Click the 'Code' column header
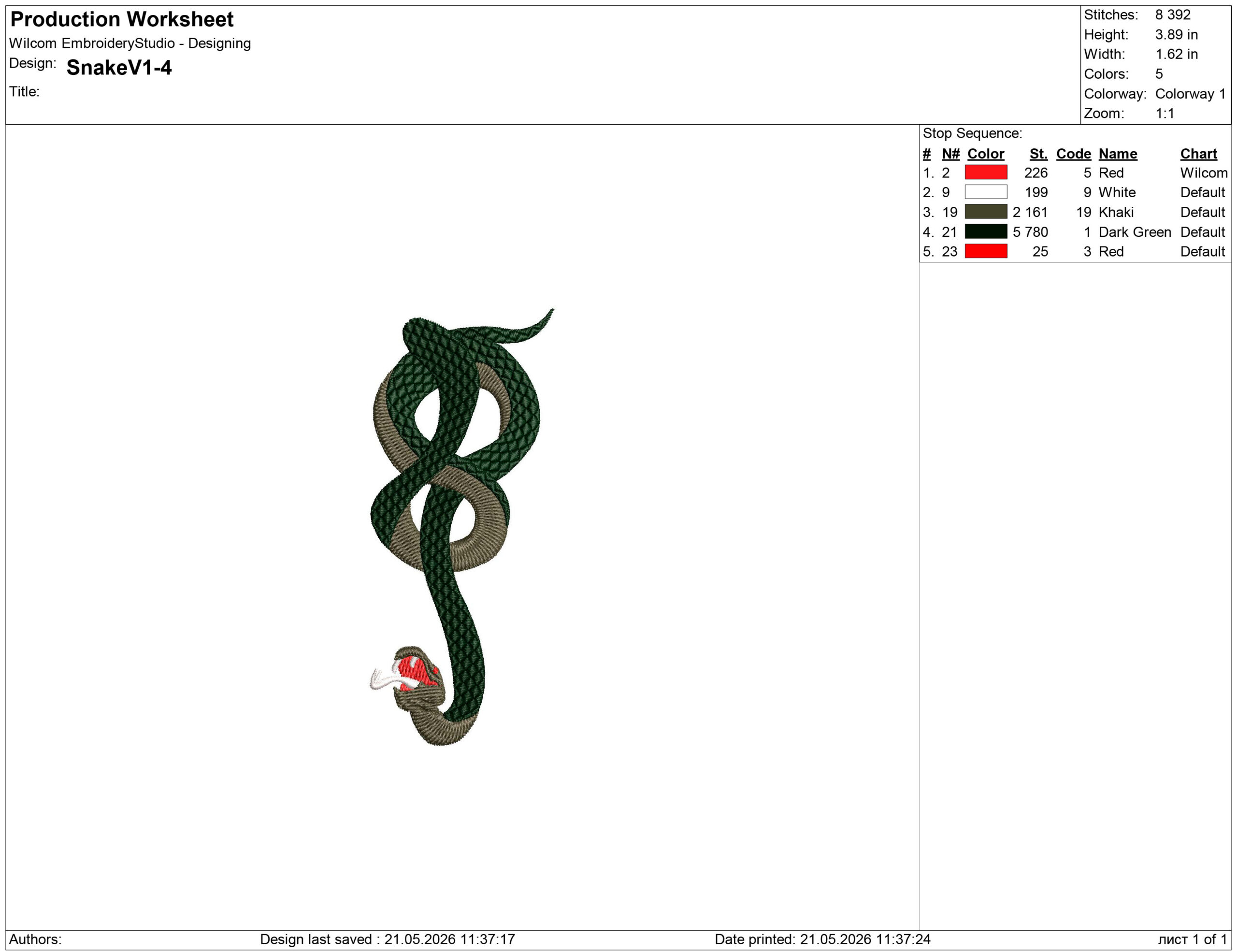The image size is (1237, 952). 1073,154
